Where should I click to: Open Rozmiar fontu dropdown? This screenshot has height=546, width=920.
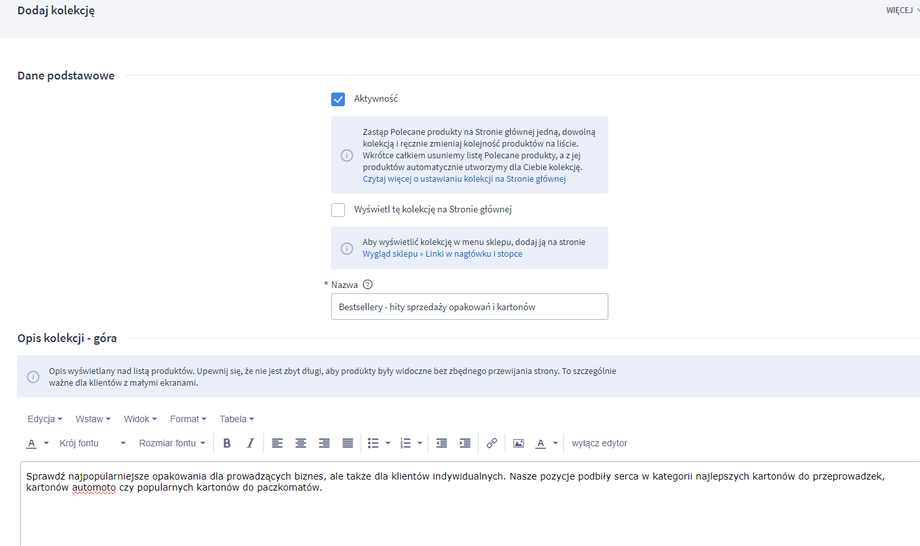172,443
